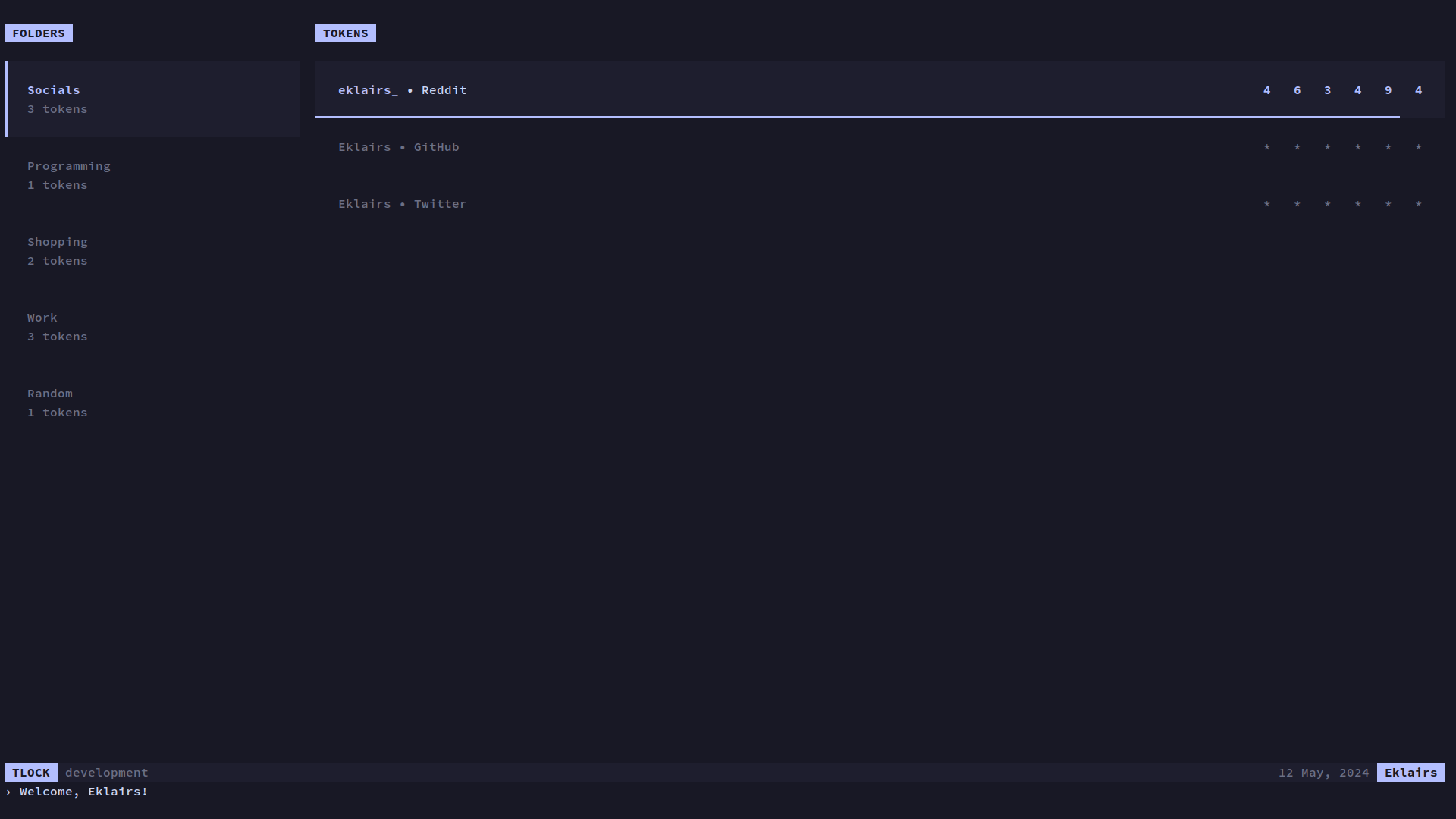This screenshot has width=1456, height=819.
Task: Toggle first star on GitHub token
Action: point(1267,147)
